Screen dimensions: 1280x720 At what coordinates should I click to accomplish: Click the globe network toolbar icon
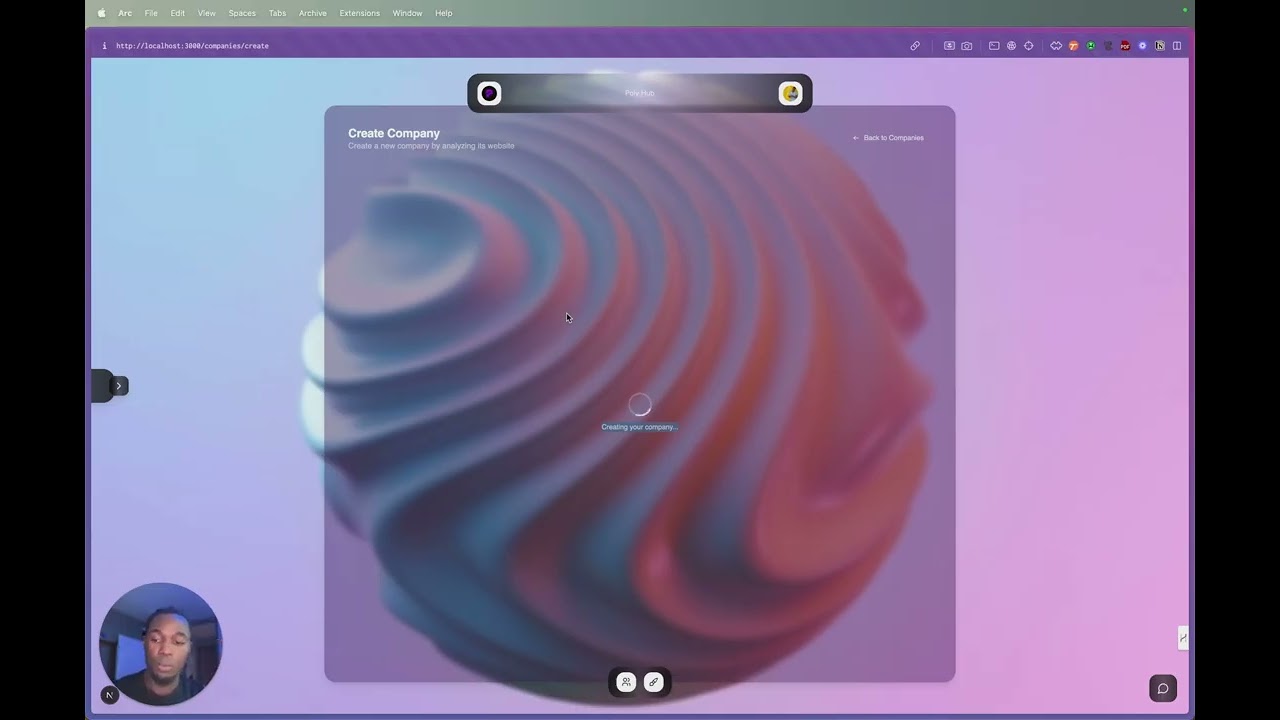pos(1011,46)
